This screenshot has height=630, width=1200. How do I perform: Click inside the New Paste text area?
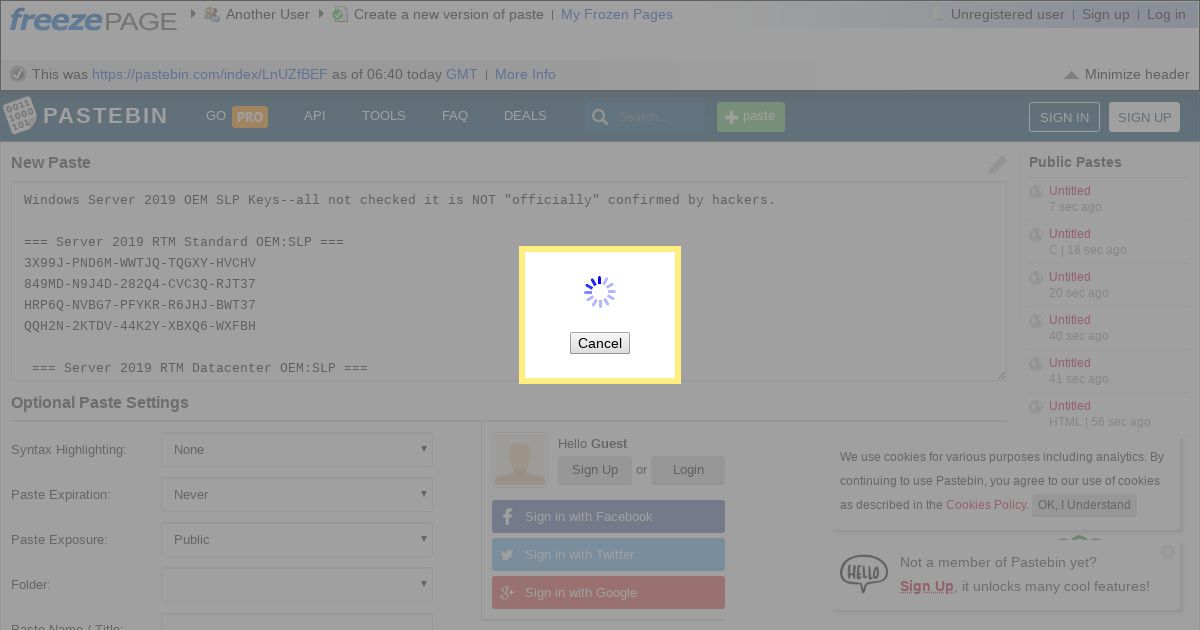(x=509, y=281)
